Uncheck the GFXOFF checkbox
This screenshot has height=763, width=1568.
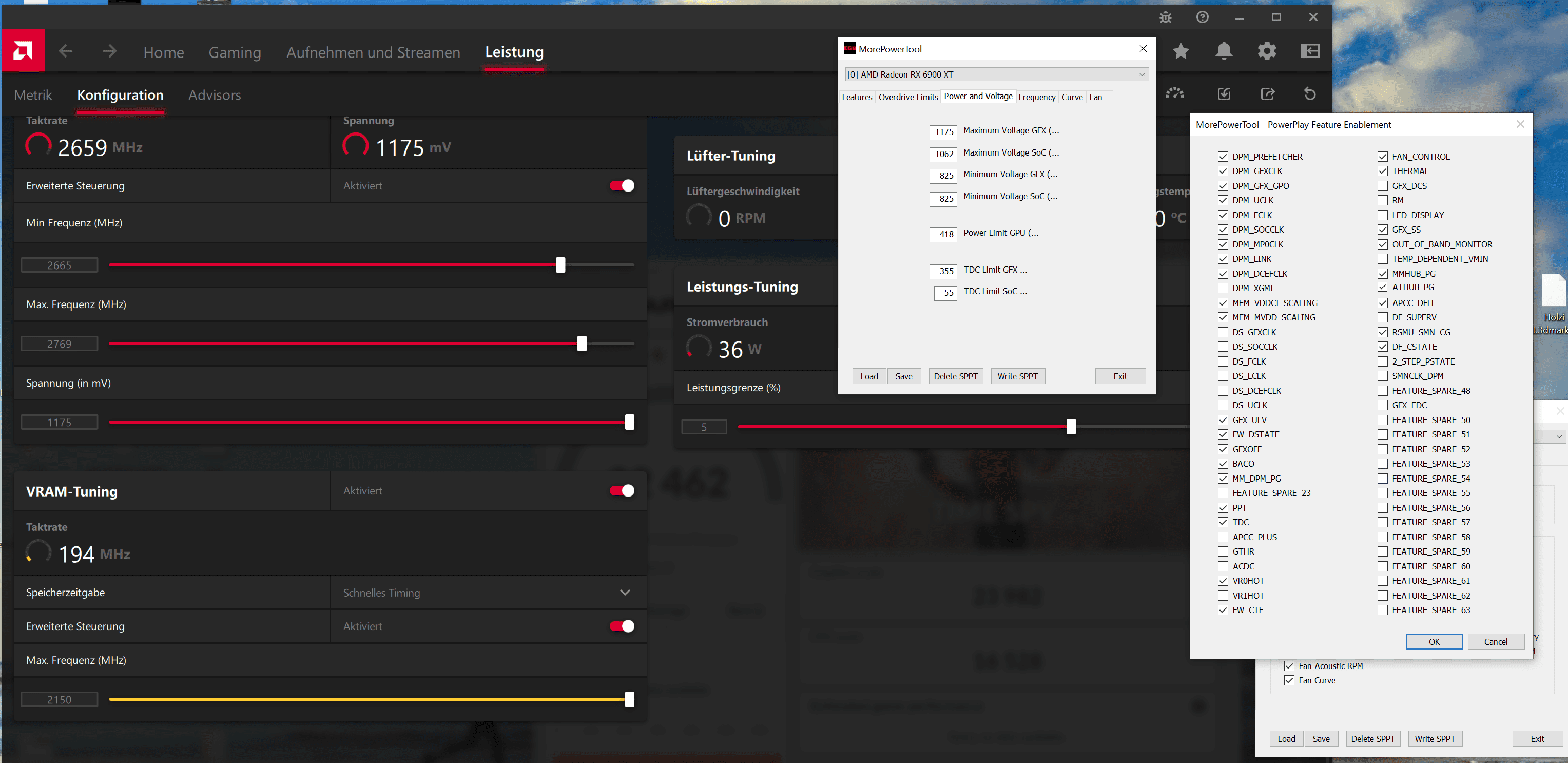[x=1223, y=449]
